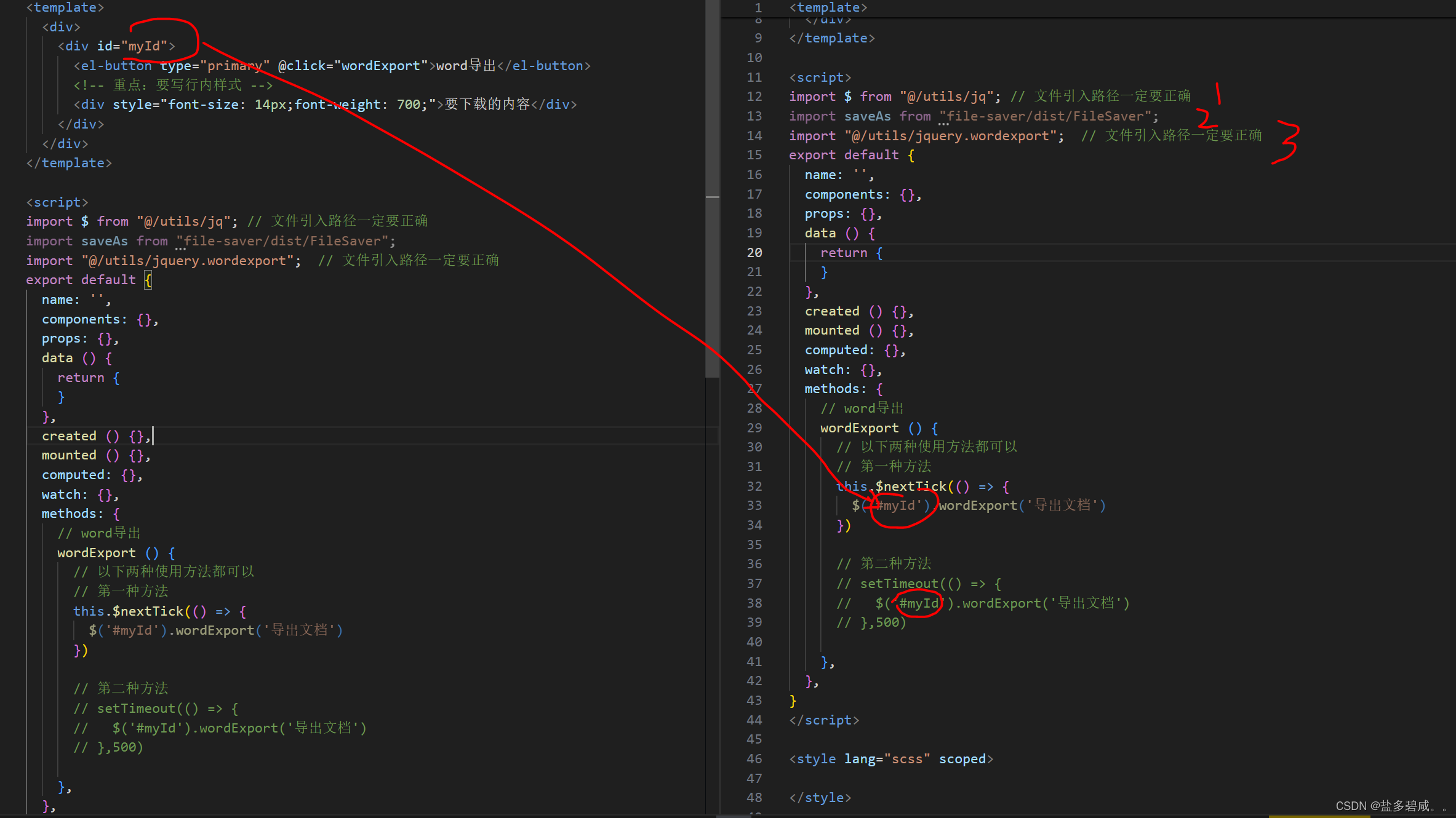Click 'components: {},' in left pane
The height and width of the screenshot is (818, 1456).
pos(100,319)
